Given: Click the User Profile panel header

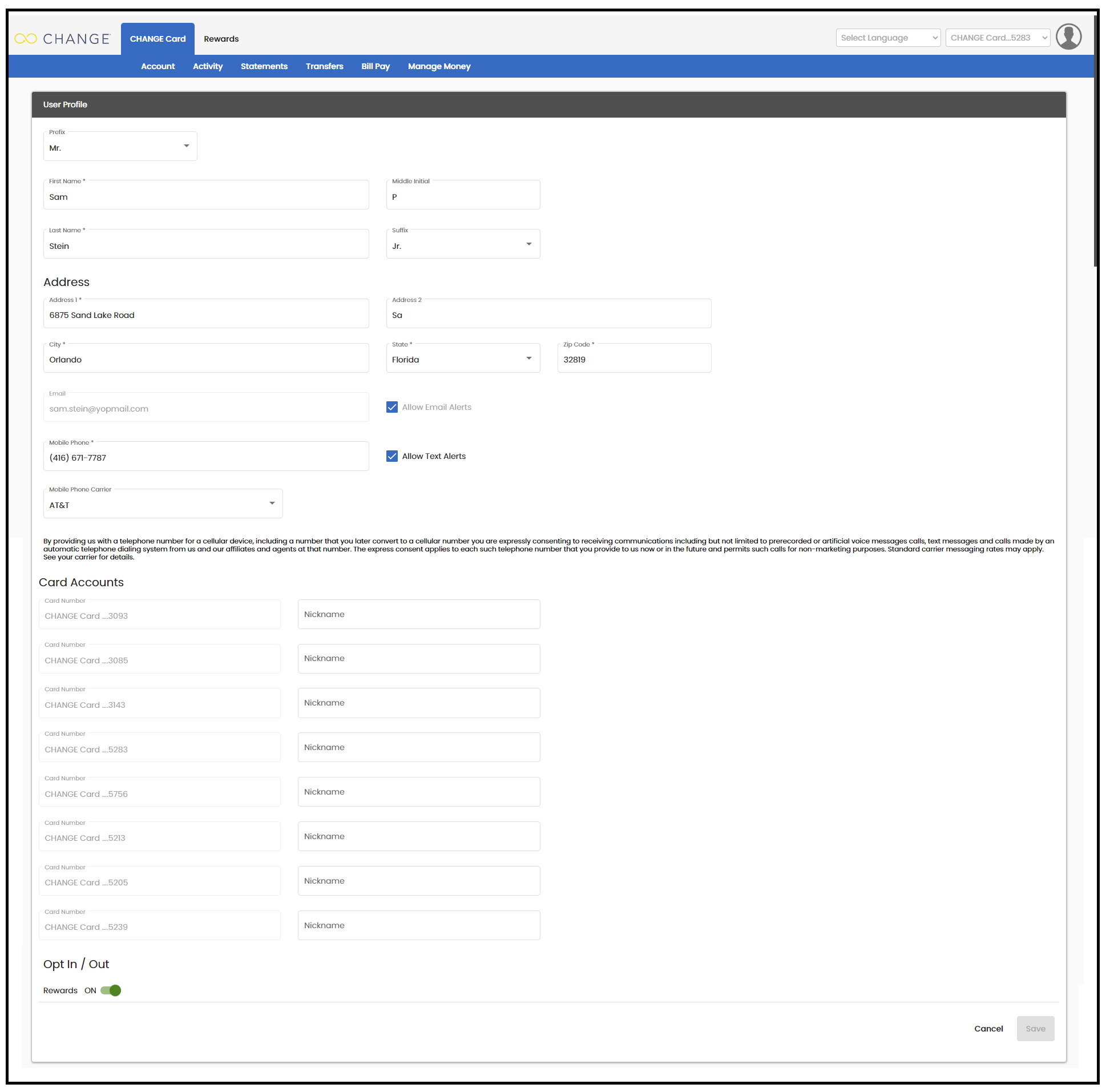Looking at the screenshot, I should pos(548,104).
